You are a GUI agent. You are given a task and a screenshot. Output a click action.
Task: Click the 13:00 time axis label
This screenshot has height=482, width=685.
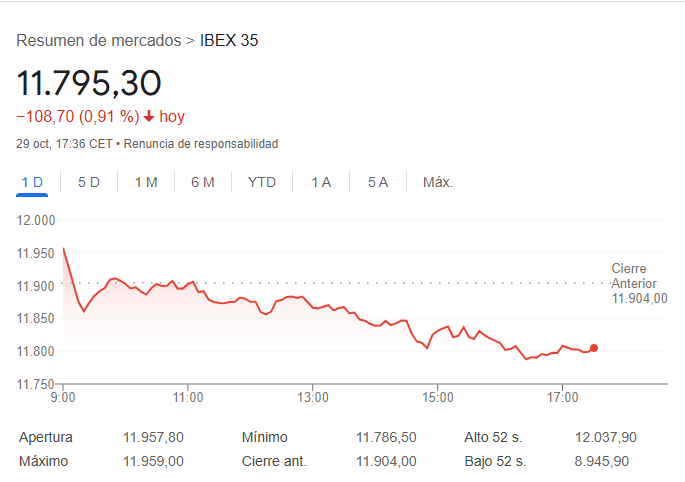[313, 398]
